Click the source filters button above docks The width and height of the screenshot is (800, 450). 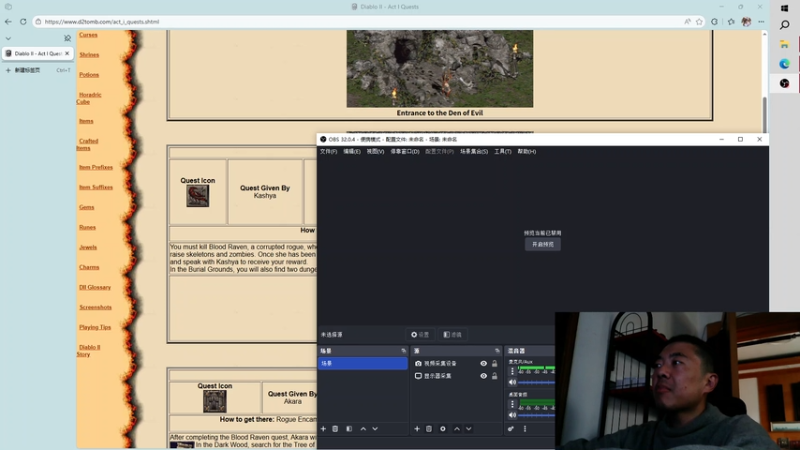click(x=452, y=335)
